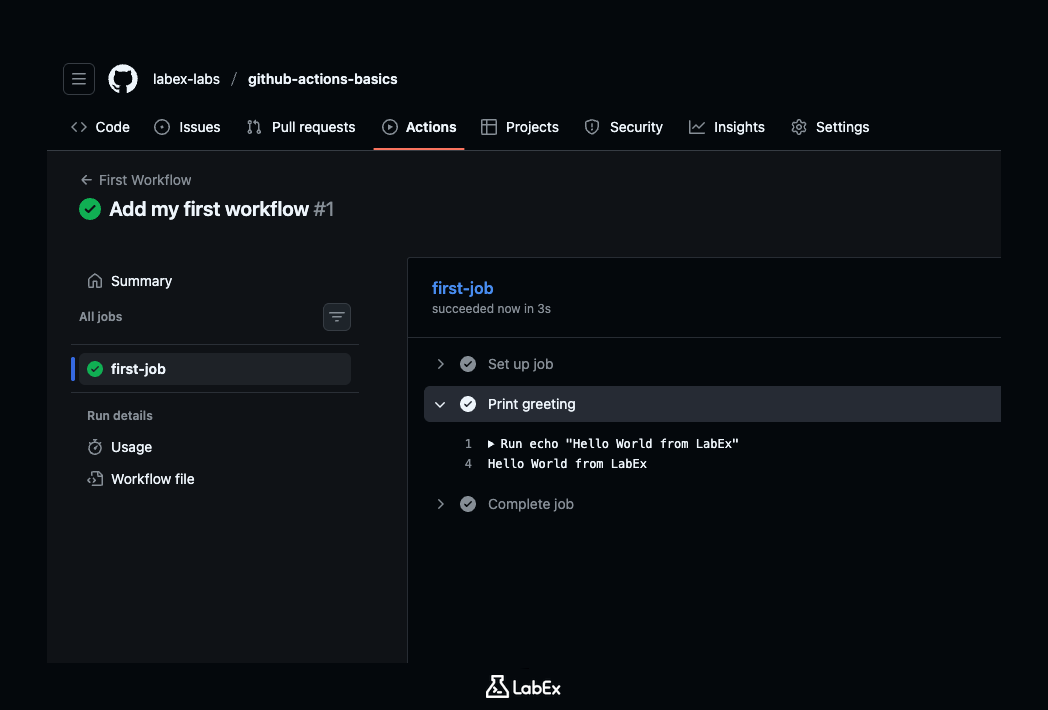Click the 'Hello World from LabEx' output line
1048x710 pixels.
[567, 464]
